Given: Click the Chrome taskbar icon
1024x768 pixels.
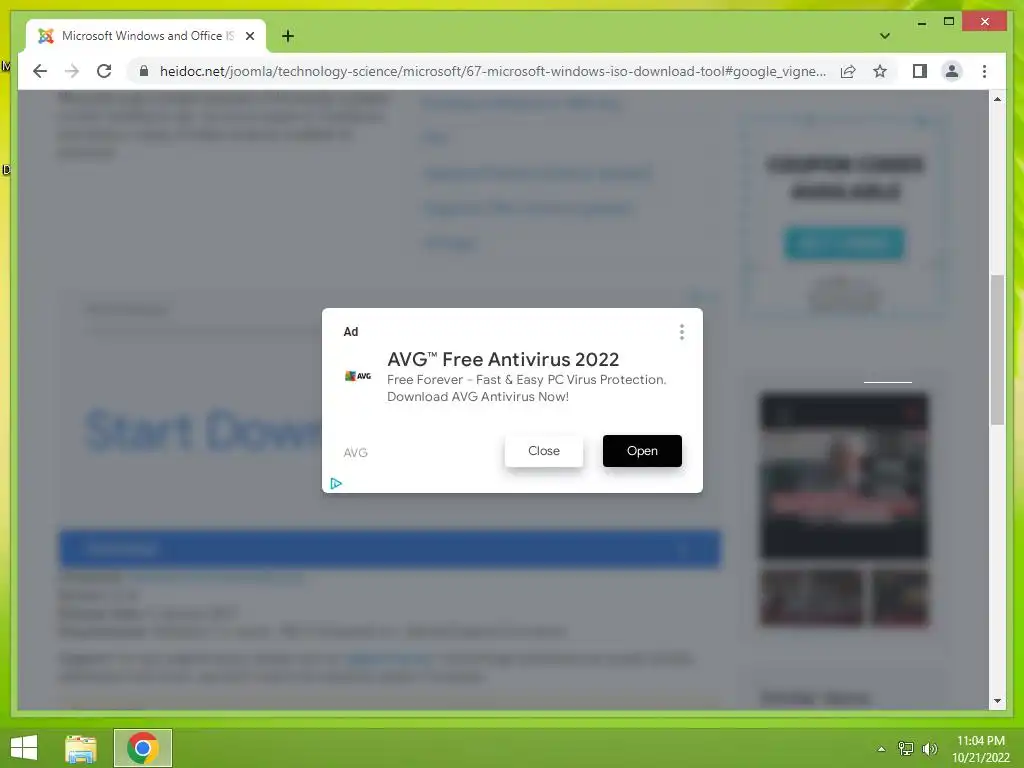Looking at the screenshot, I should (142, 748).
